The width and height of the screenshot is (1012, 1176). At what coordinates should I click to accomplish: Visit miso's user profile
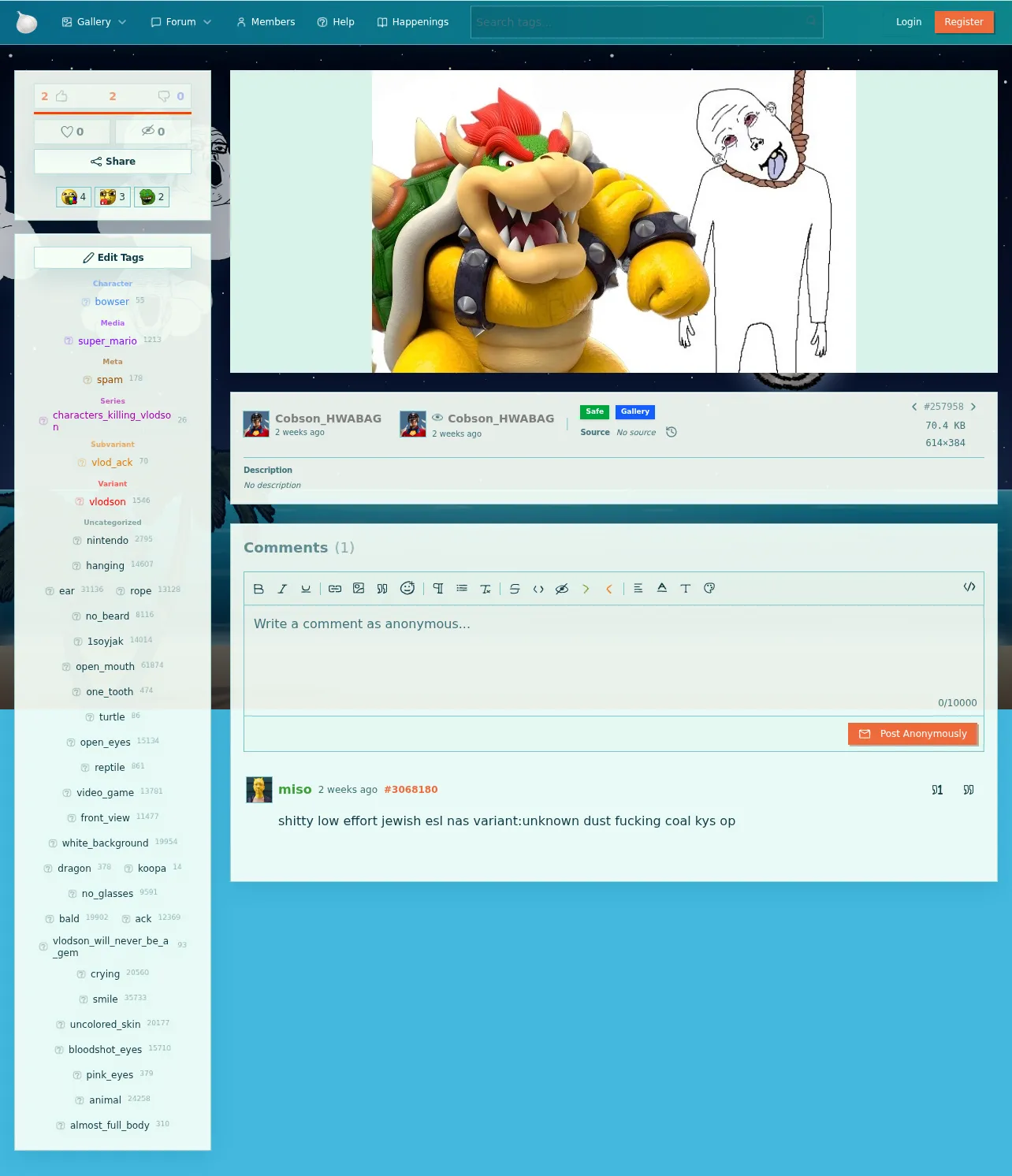tap(295, 790)
